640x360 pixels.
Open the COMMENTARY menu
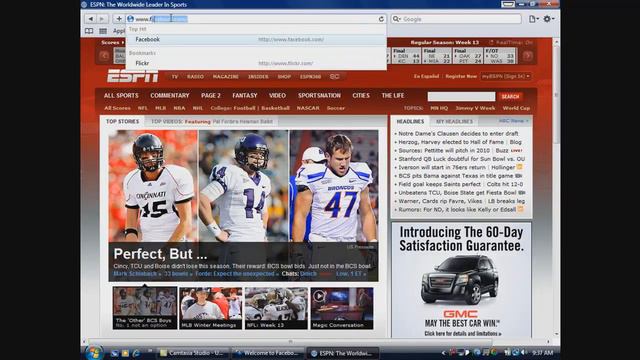tap(170, 96)
